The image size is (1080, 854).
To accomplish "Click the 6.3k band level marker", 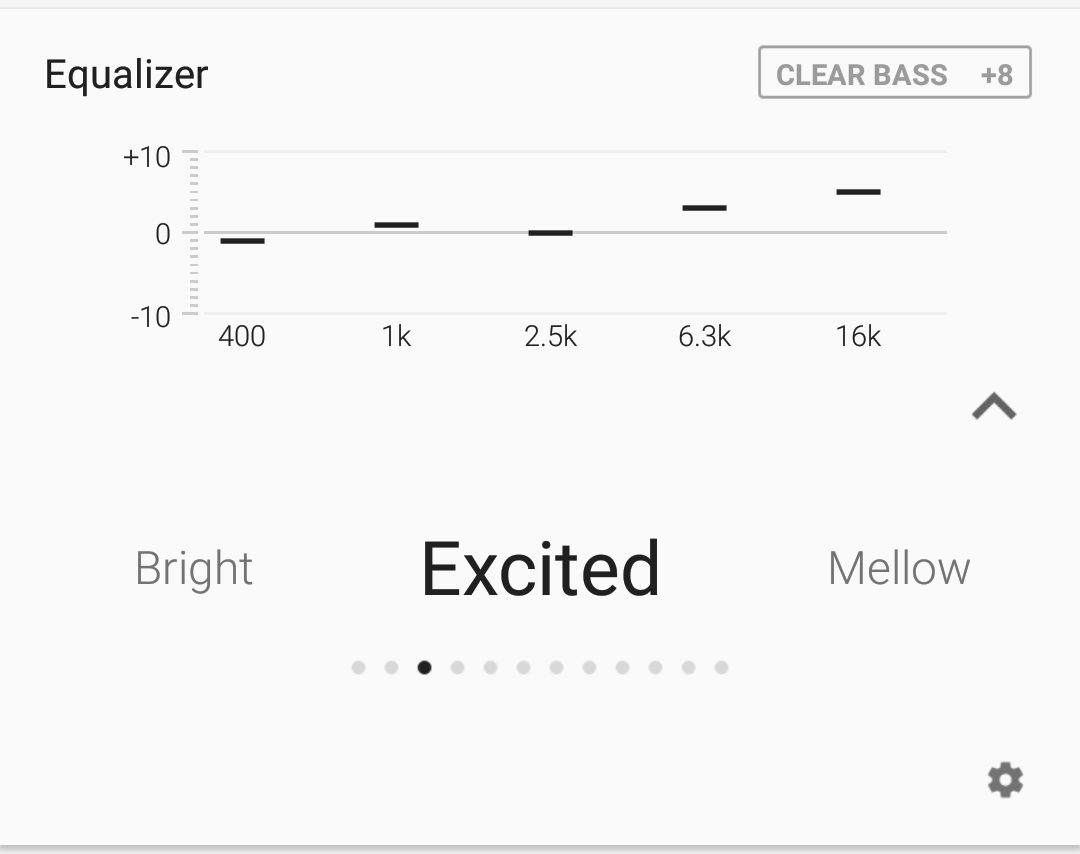I will tap(705, 207).
